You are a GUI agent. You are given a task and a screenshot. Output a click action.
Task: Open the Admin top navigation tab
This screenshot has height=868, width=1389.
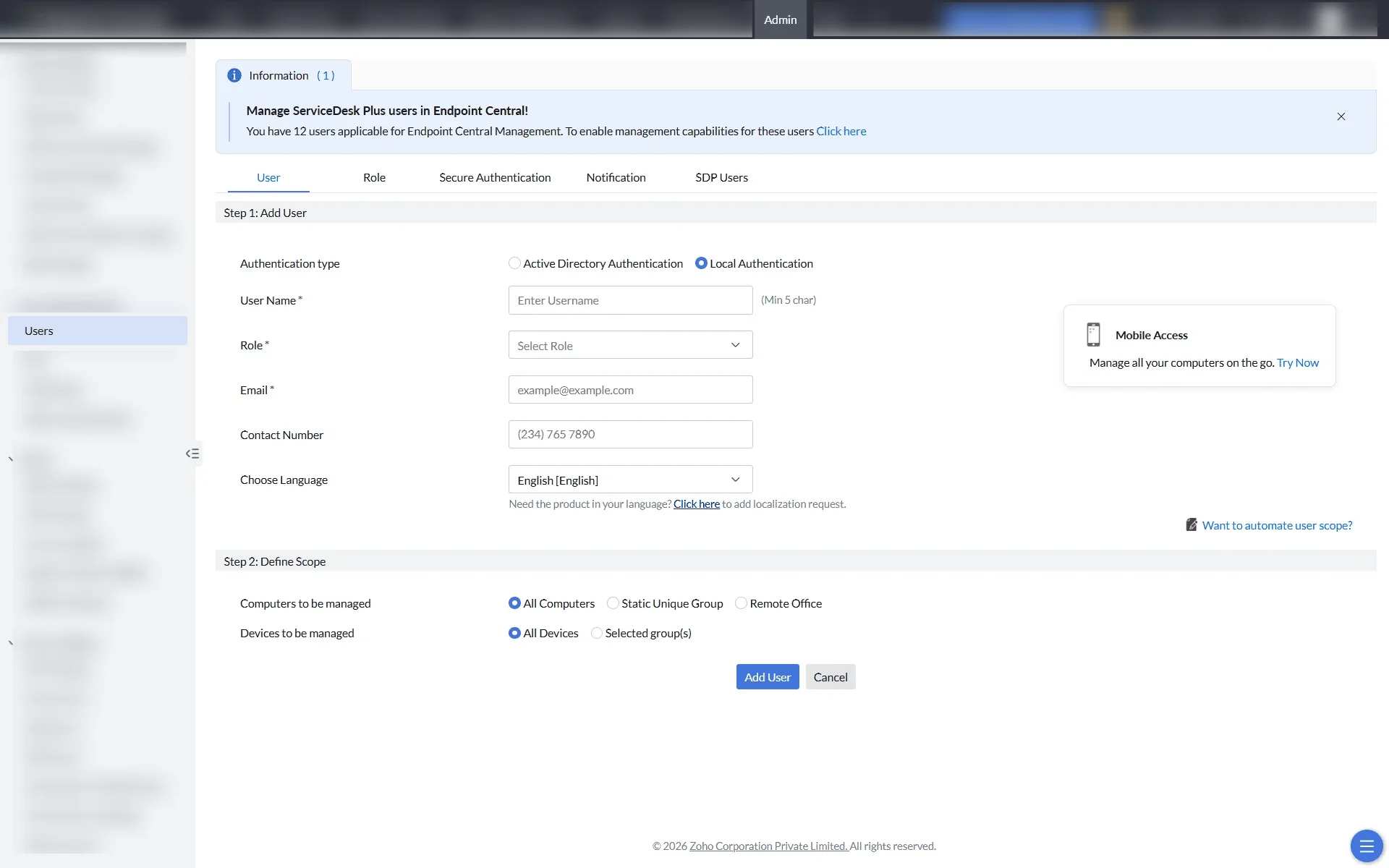pos(780,20)
